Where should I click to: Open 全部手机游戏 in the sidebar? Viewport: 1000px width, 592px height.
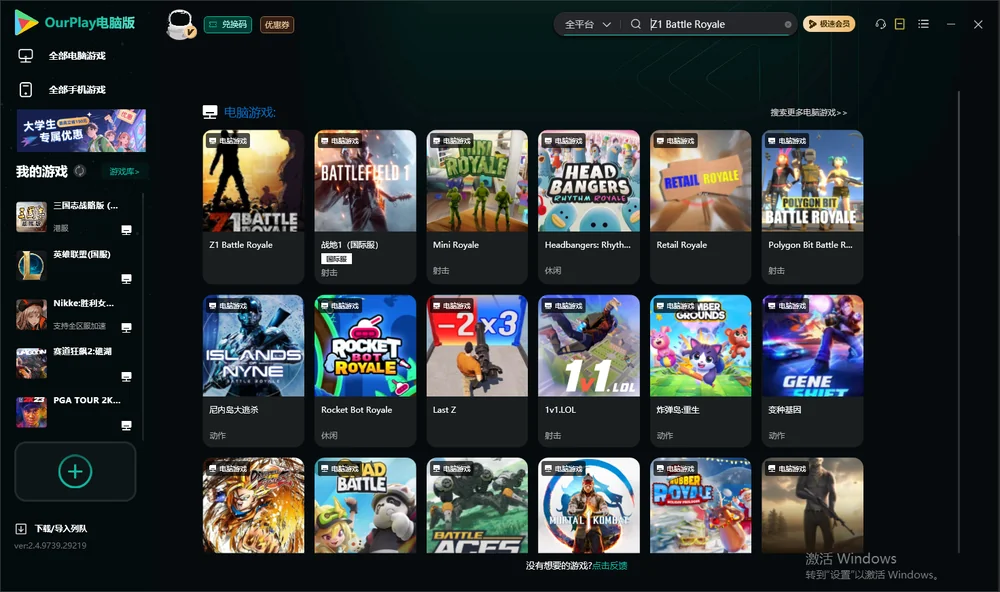(62, 90)
